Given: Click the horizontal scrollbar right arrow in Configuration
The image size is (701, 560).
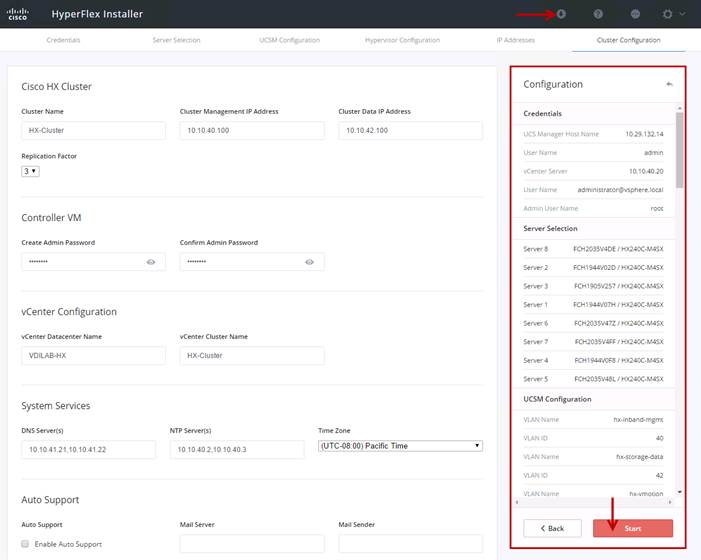Looking at the screenshot, I should (670, 502).
